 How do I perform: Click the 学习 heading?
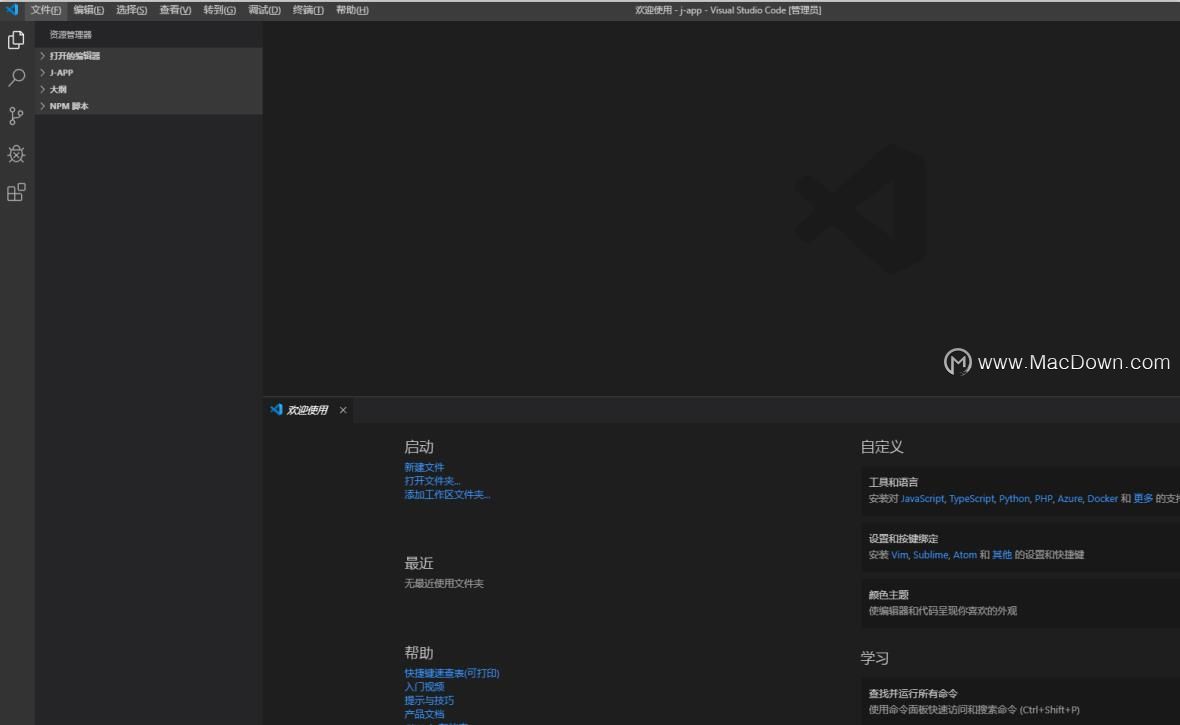pyautogui.click(x=874, y=658)
